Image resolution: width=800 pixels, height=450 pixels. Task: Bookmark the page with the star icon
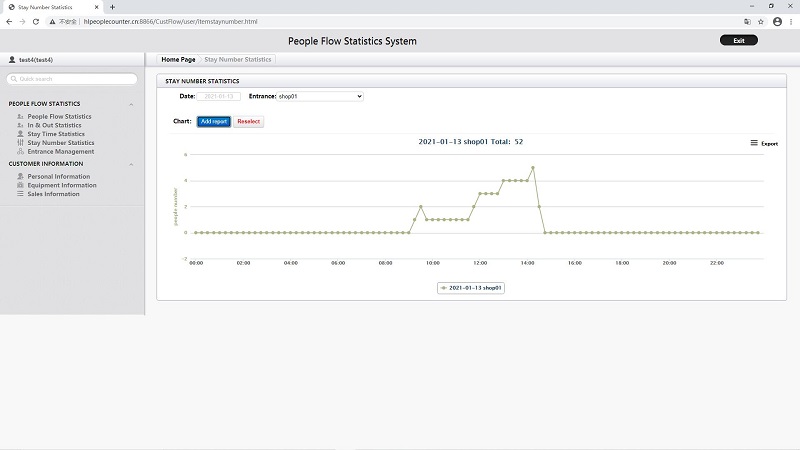[x=761, y=21]
